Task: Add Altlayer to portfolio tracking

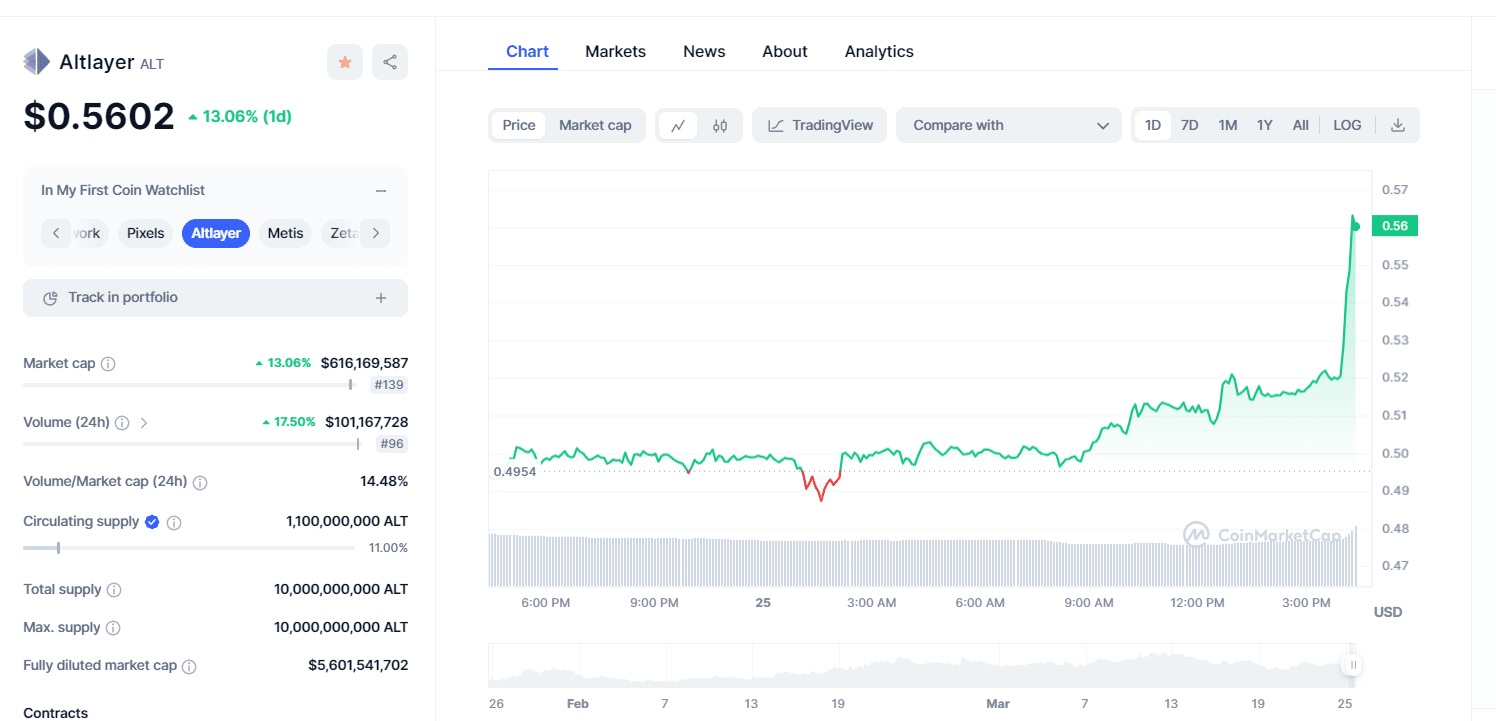Action: [215, 297]
